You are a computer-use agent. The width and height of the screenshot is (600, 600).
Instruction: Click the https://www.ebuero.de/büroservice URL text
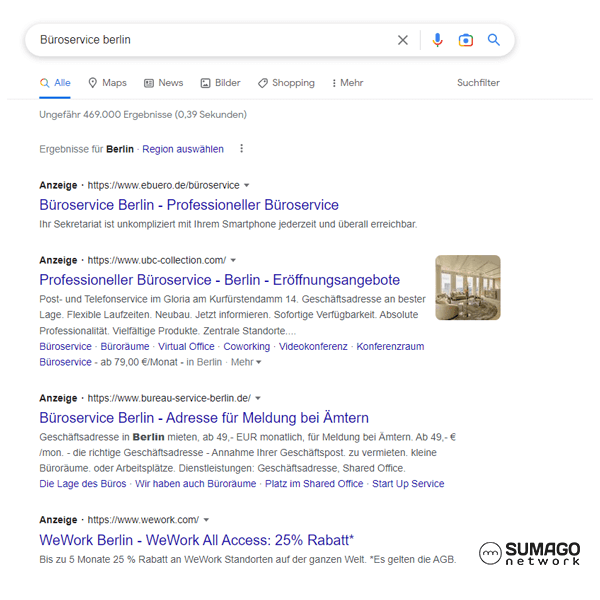(x=163, y=185)
